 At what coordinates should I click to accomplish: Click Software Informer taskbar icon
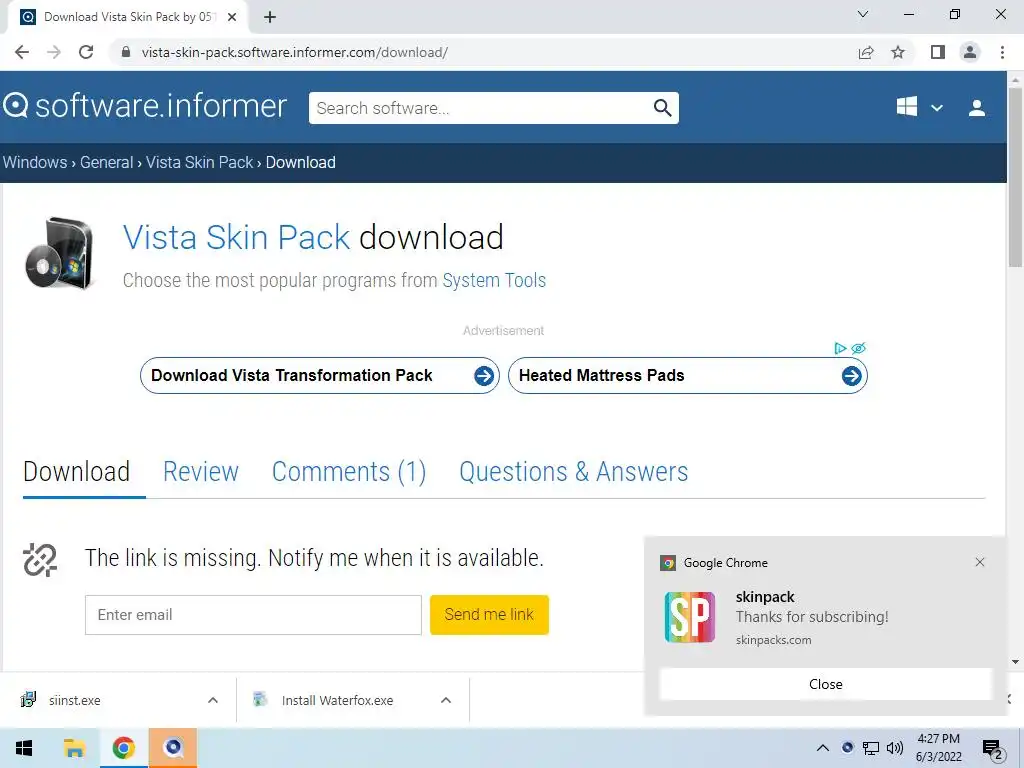pyautogui.click(x=173, y=748)
